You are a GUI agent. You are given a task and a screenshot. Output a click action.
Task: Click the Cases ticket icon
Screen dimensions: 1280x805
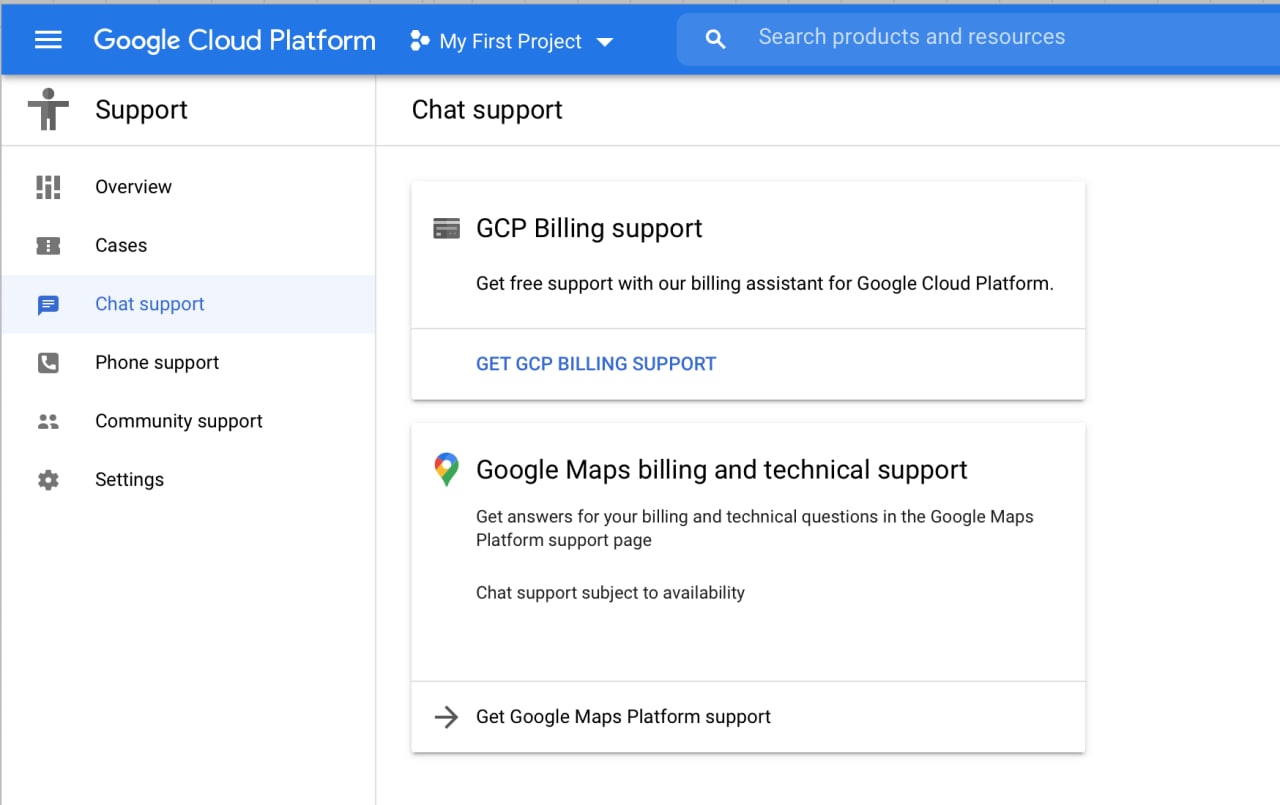[x=48, y=245]
